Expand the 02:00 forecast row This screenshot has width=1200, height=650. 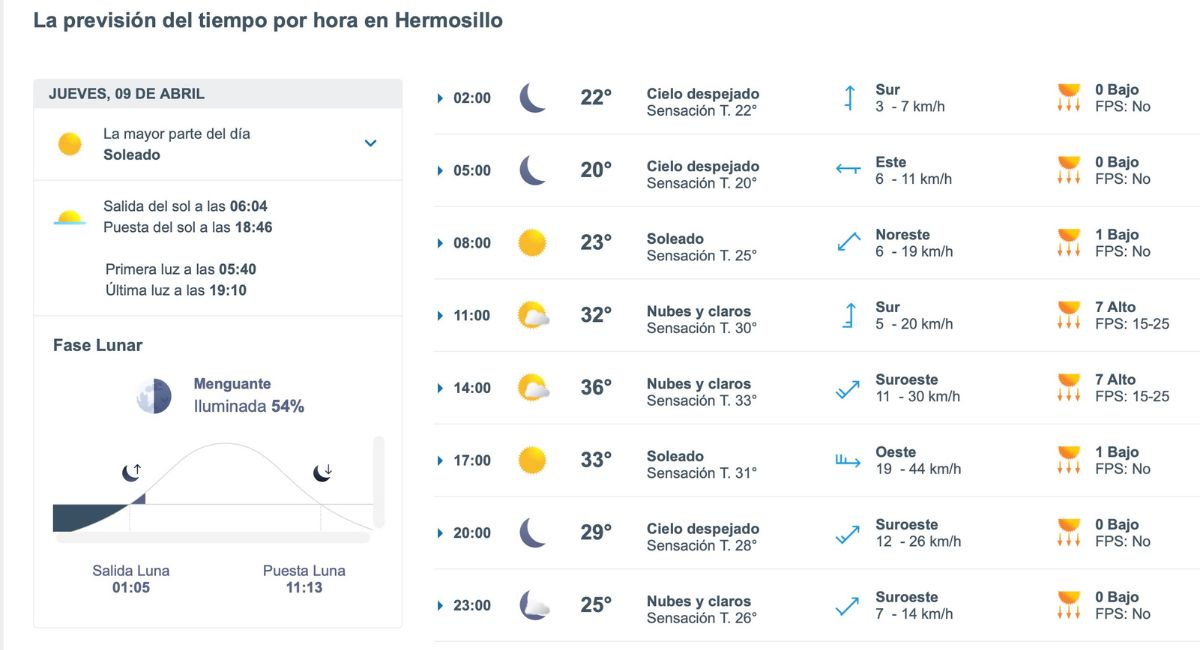438,97
